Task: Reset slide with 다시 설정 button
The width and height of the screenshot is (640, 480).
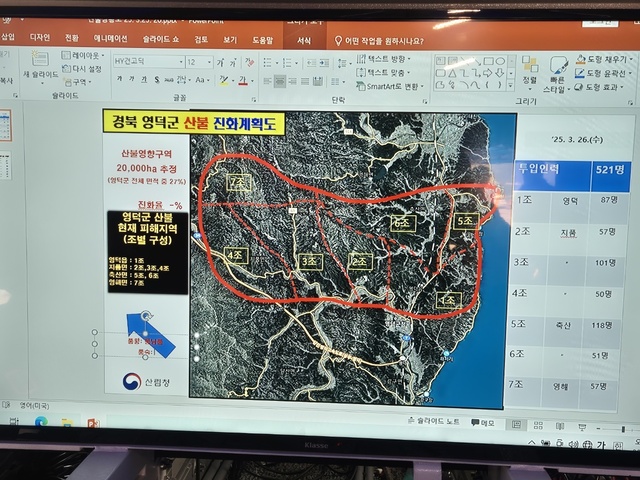Action: tap(82, 69)
